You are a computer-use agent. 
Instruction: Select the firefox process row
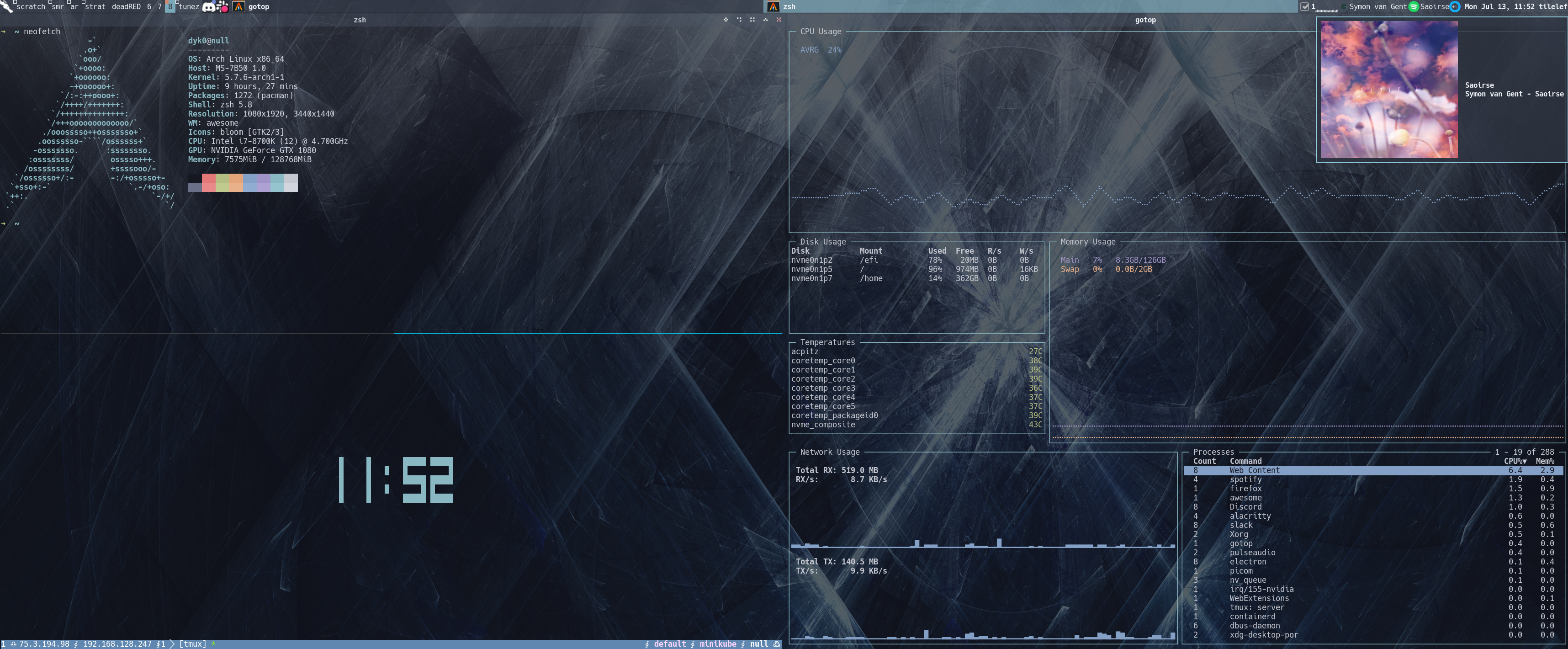pos(1373,488)
